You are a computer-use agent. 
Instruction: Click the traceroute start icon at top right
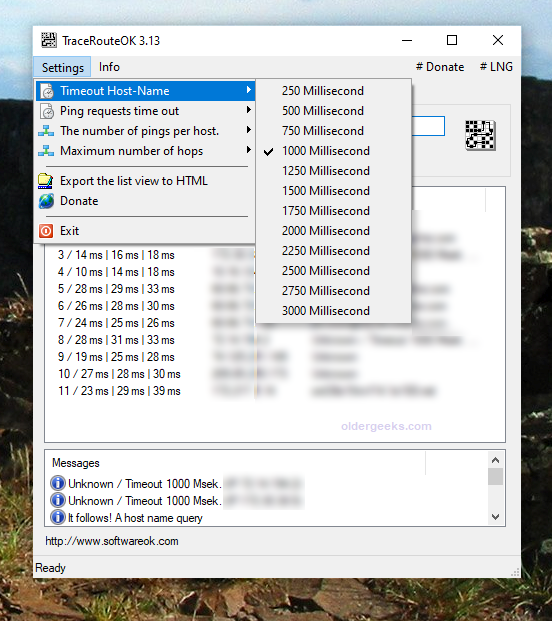point(480,135)
